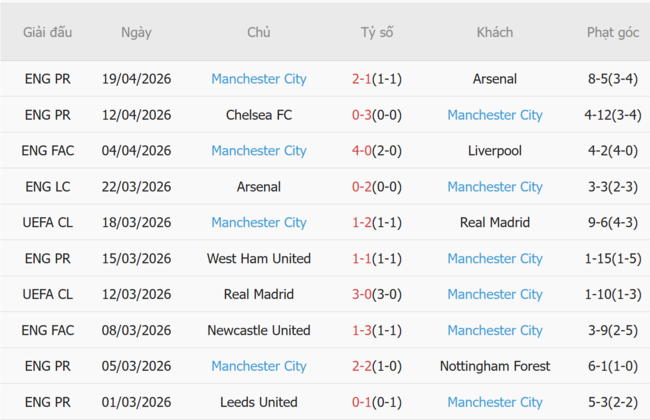This screenshot has height=420, width=650.
Task: Open Manchester City link in 19/04/2026 row
Action: pyautogui.click(x=259, y=79)
